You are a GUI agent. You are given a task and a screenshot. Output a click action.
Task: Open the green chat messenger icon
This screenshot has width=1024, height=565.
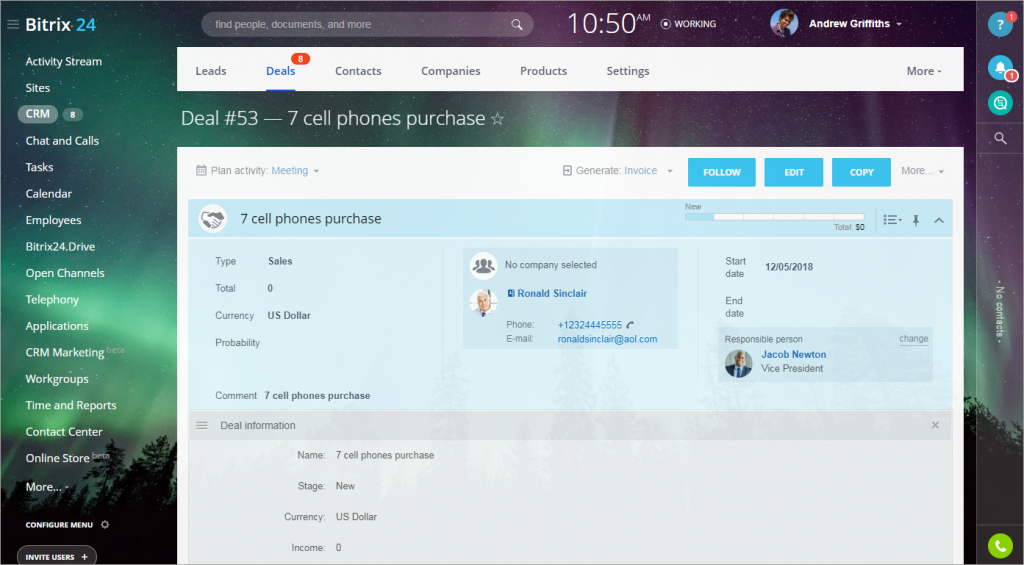1000,103
